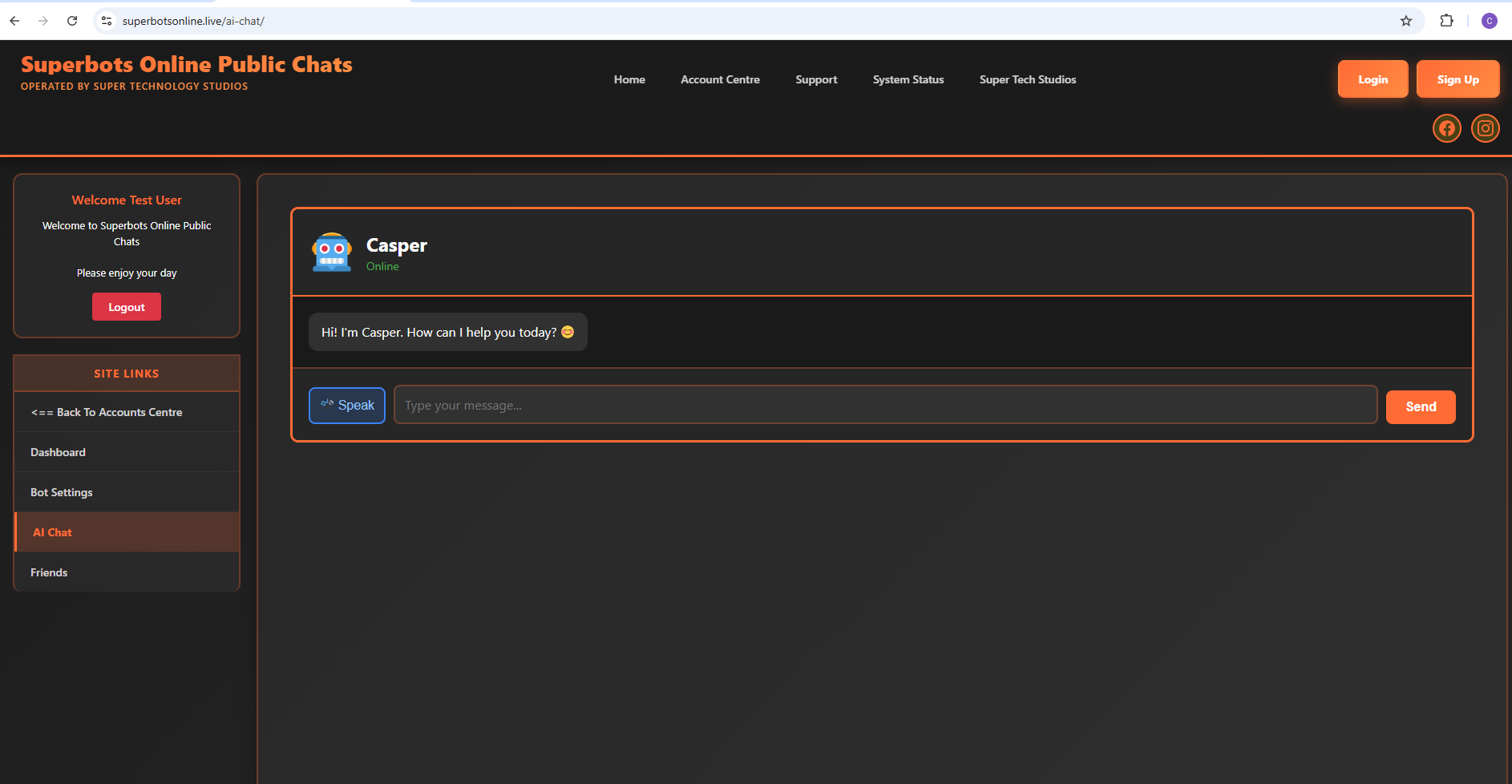The height and width of the screenshot is (784, 1512).
Task: Open Support in top navigation
Action: 816,79
